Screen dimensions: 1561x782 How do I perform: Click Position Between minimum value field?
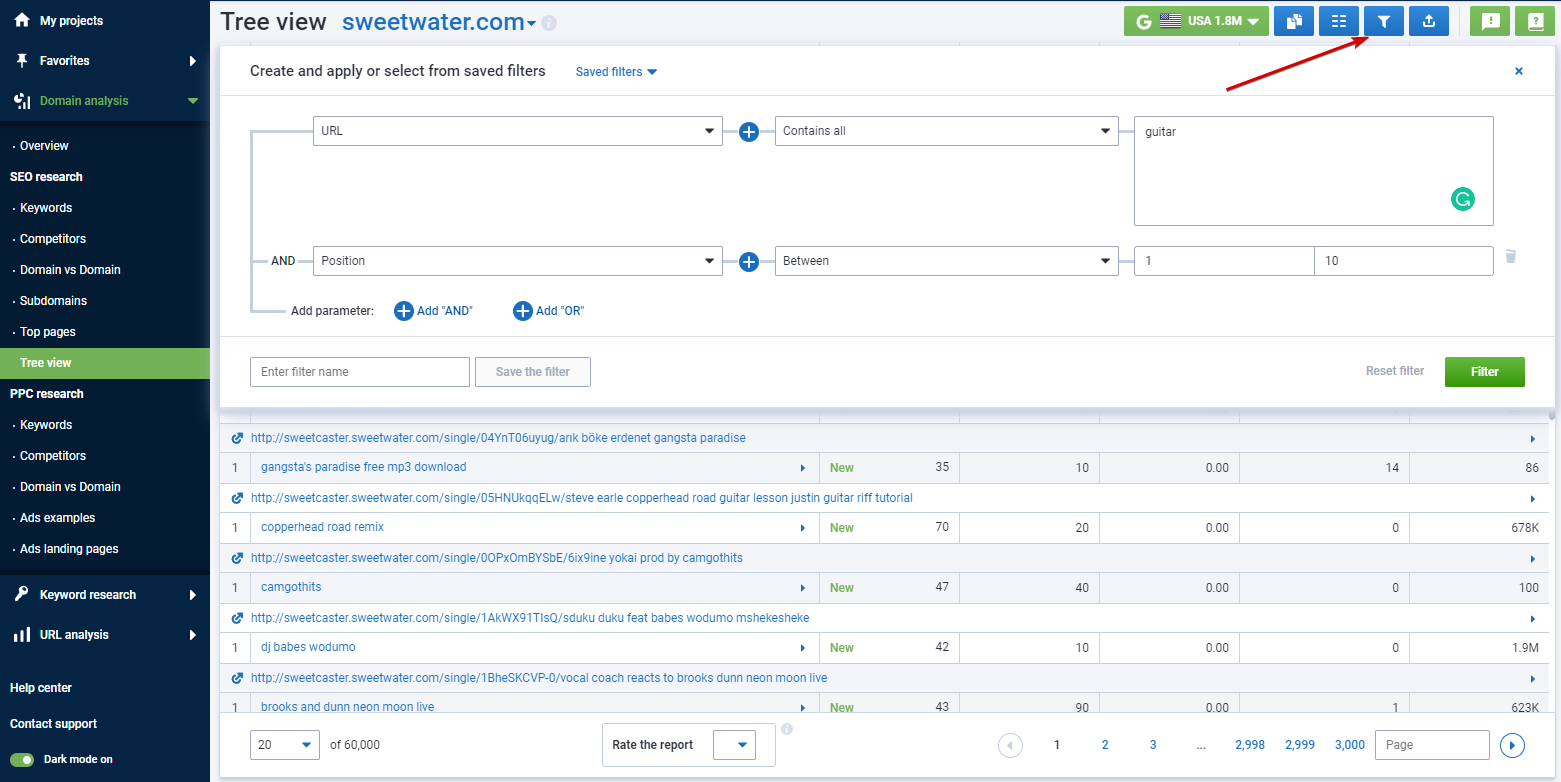click(x=1224, y=261)
